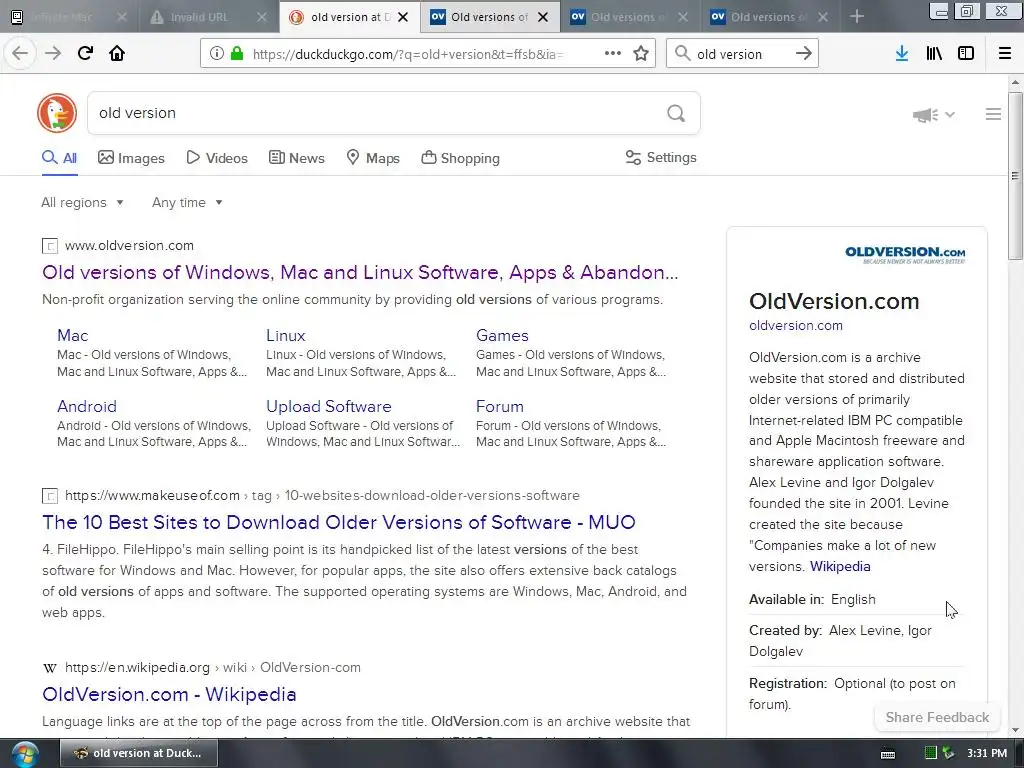Open 'The 10 Best Sites to Download' result
This screenshot has height=768, width=1024.
(339, 522)
